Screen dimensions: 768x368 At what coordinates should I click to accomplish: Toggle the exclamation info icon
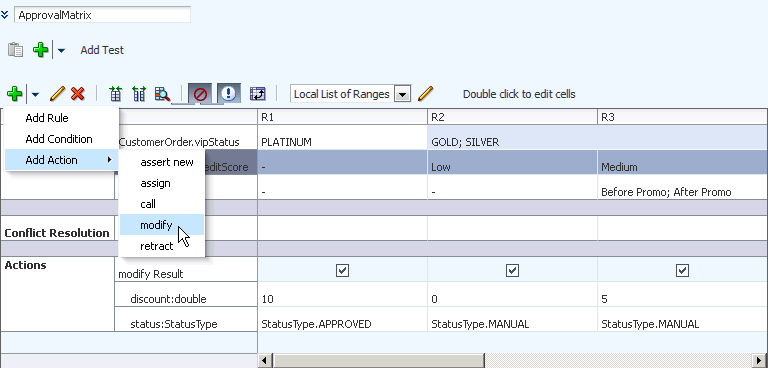click(229, 94)
